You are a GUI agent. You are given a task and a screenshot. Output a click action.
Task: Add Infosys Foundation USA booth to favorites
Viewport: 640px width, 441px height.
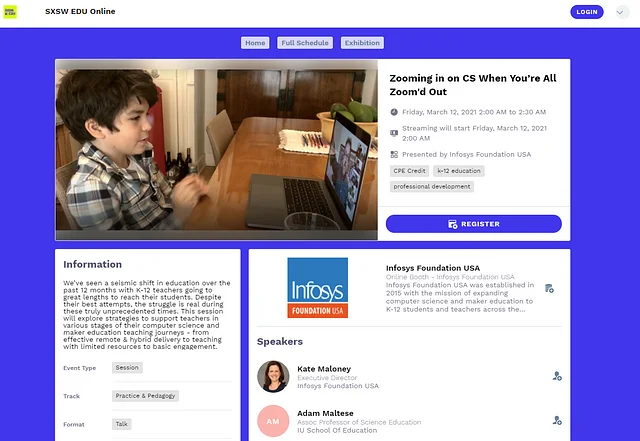[x=550, y=288]
